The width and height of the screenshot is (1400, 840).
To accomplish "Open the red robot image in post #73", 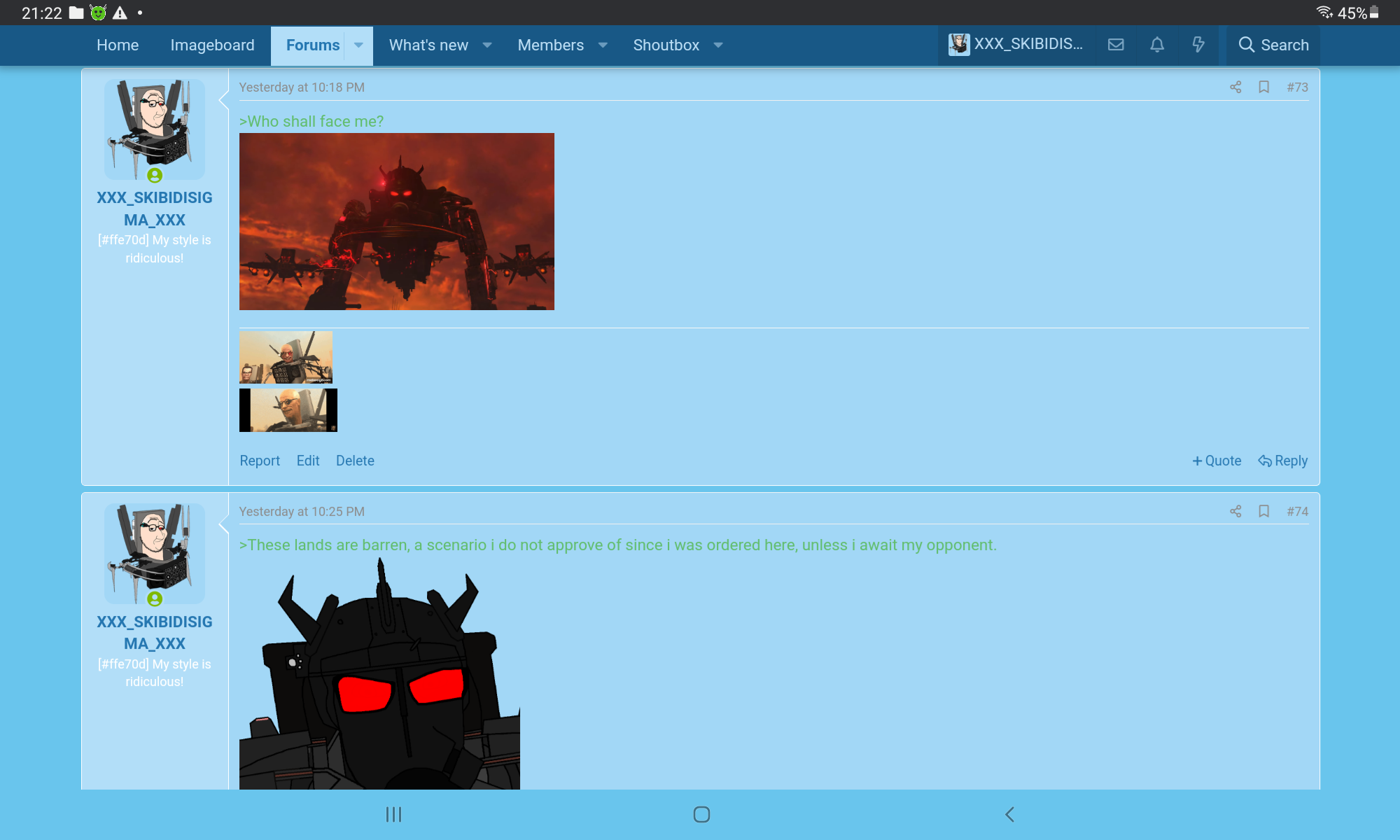I will tap(397, 221).
